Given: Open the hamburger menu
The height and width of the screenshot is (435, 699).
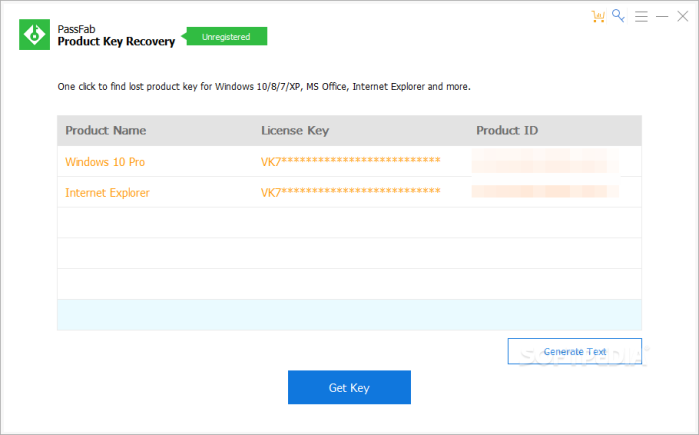Looking at the screenshot, I should [x=641, y=17].
